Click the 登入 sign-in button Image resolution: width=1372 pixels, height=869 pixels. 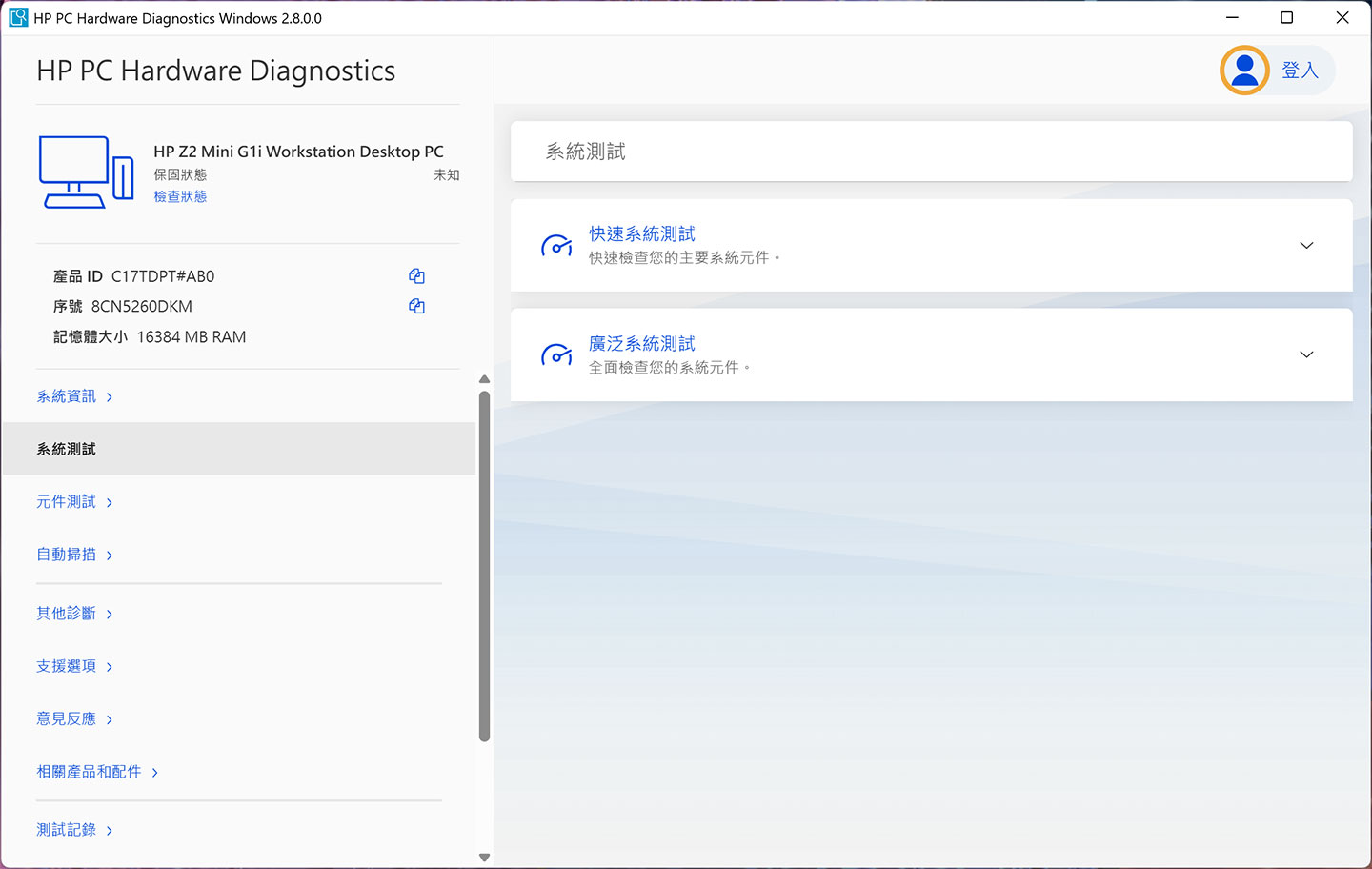[x=1299, y=71]
